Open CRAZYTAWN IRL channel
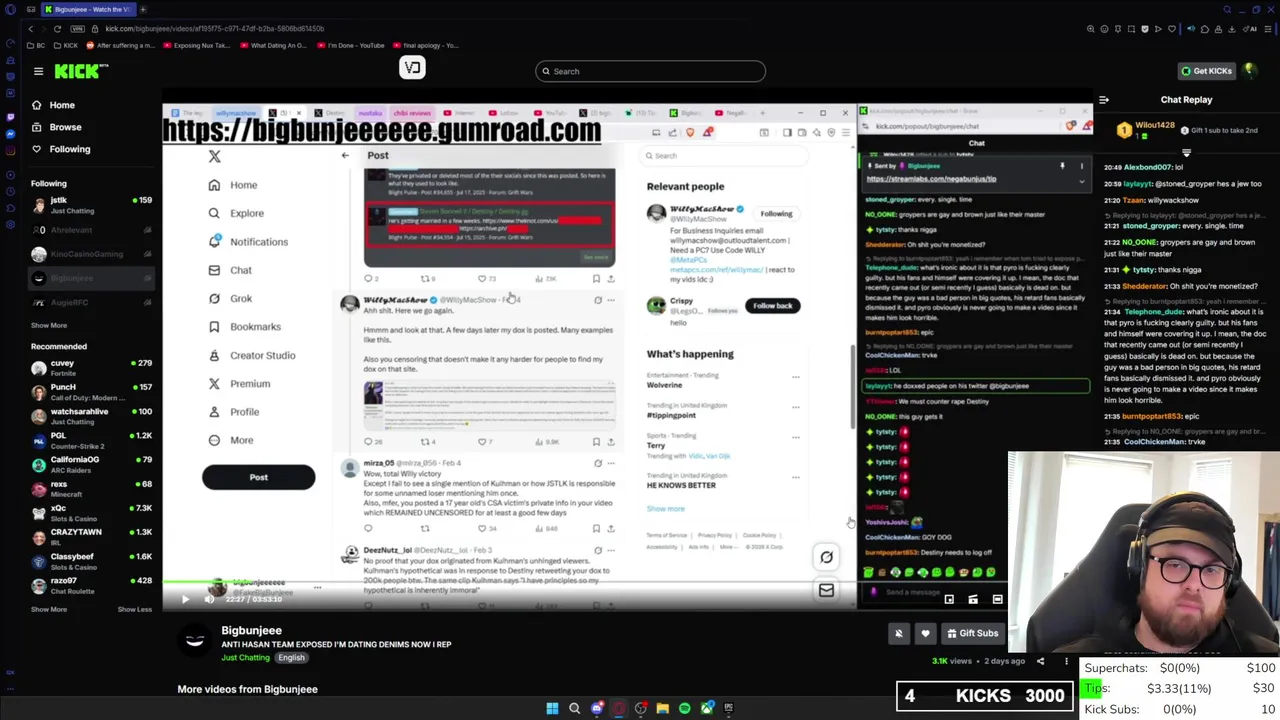This screenshot has width=1280, height=720. click(x=91, y=537)
